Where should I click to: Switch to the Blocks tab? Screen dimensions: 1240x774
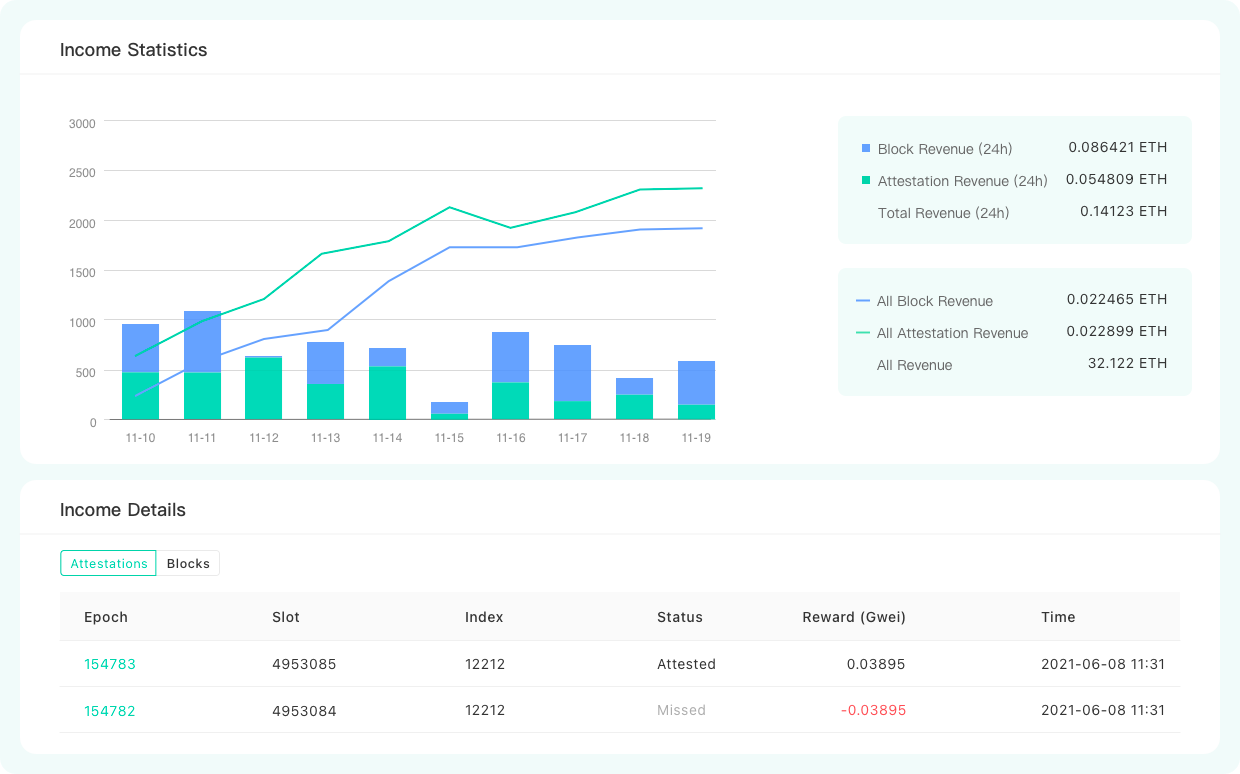(188, 563)
